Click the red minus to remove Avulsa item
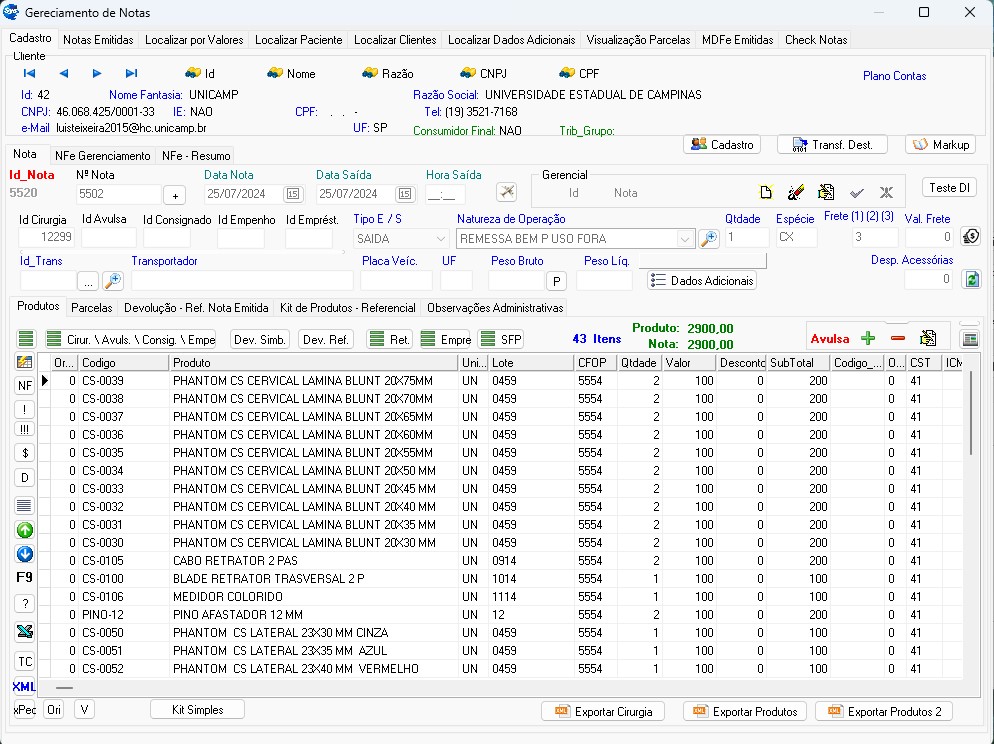The image size is (994, 744). click(x=897, y=339)
